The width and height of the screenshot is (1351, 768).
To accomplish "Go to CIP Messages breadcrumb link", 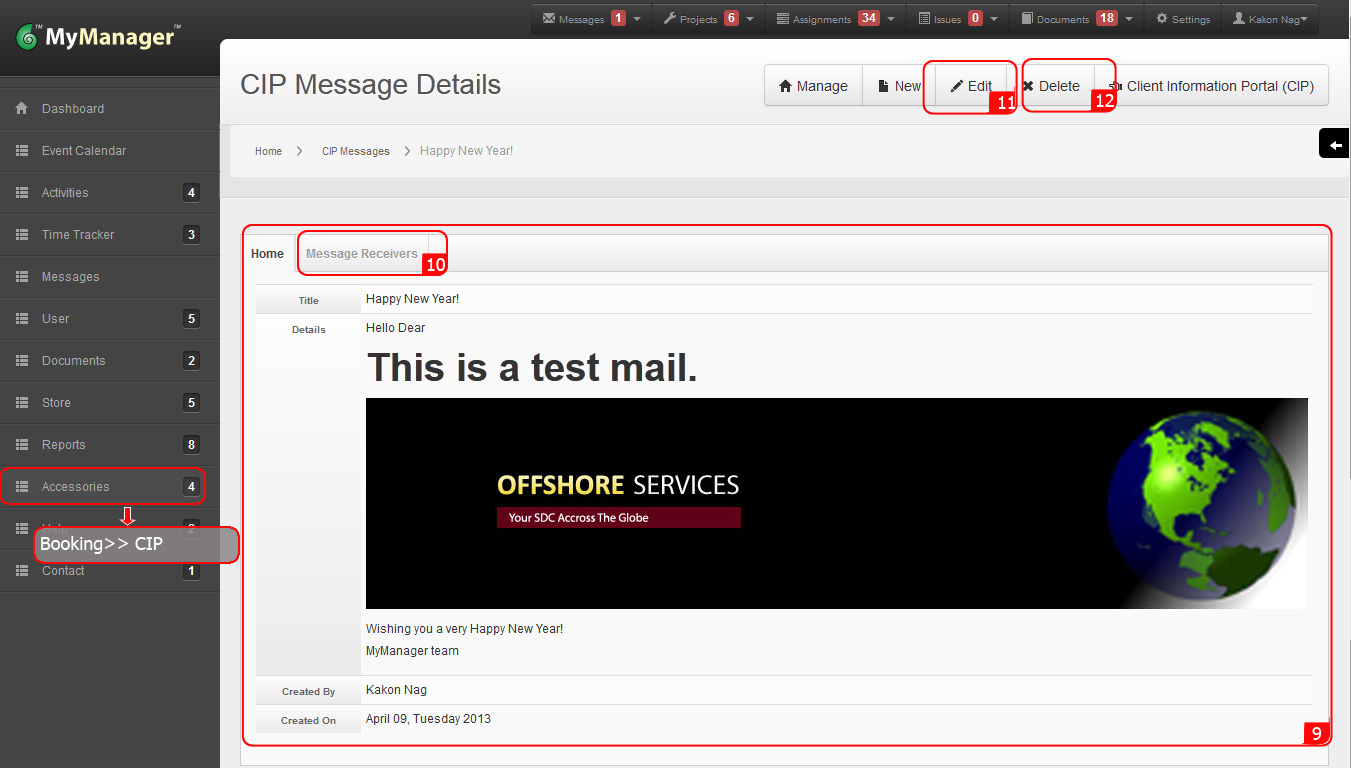I will click(355, 151).
